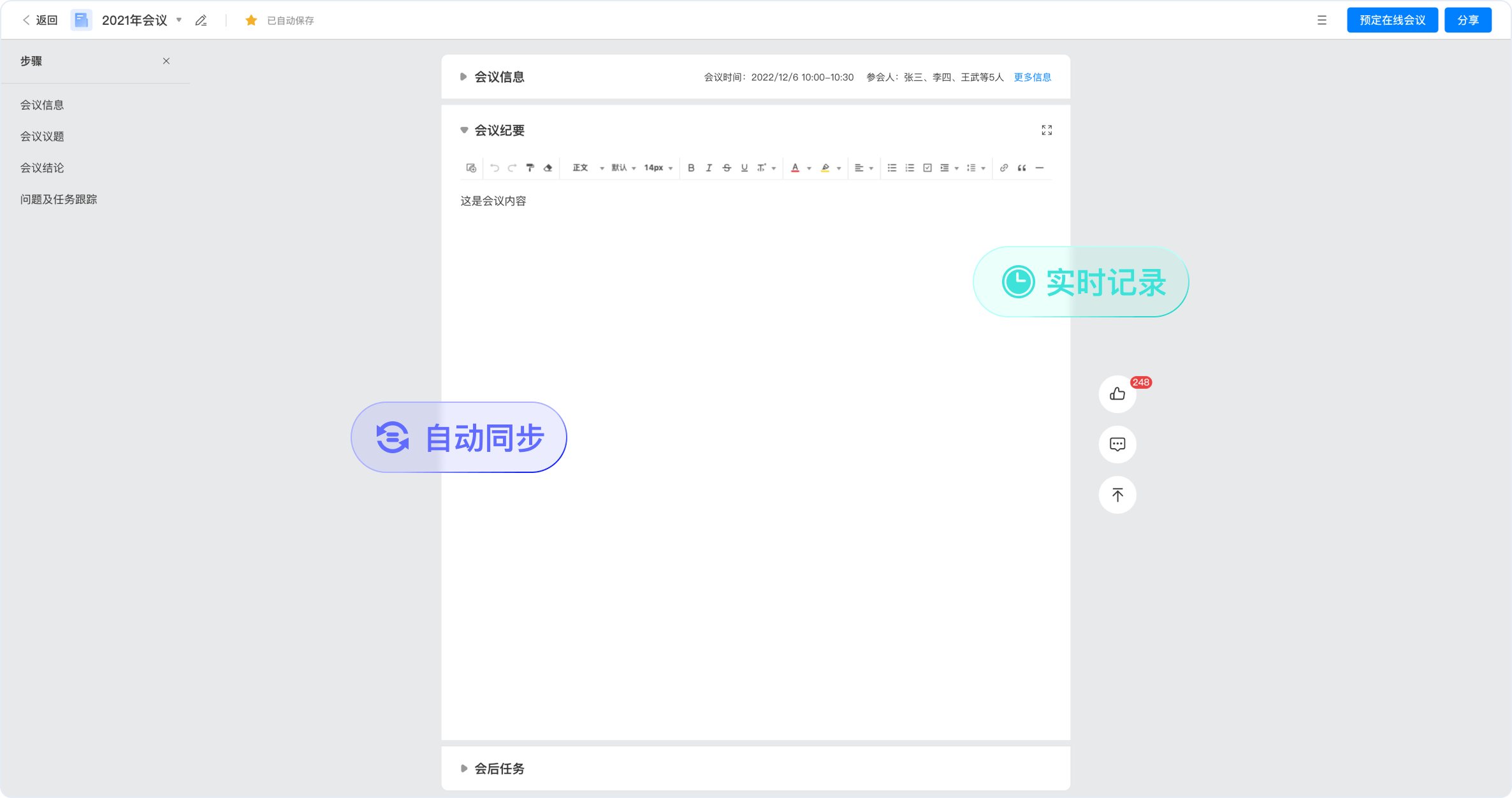Click the 这是会议内容 text in the editor

point(493,201)
